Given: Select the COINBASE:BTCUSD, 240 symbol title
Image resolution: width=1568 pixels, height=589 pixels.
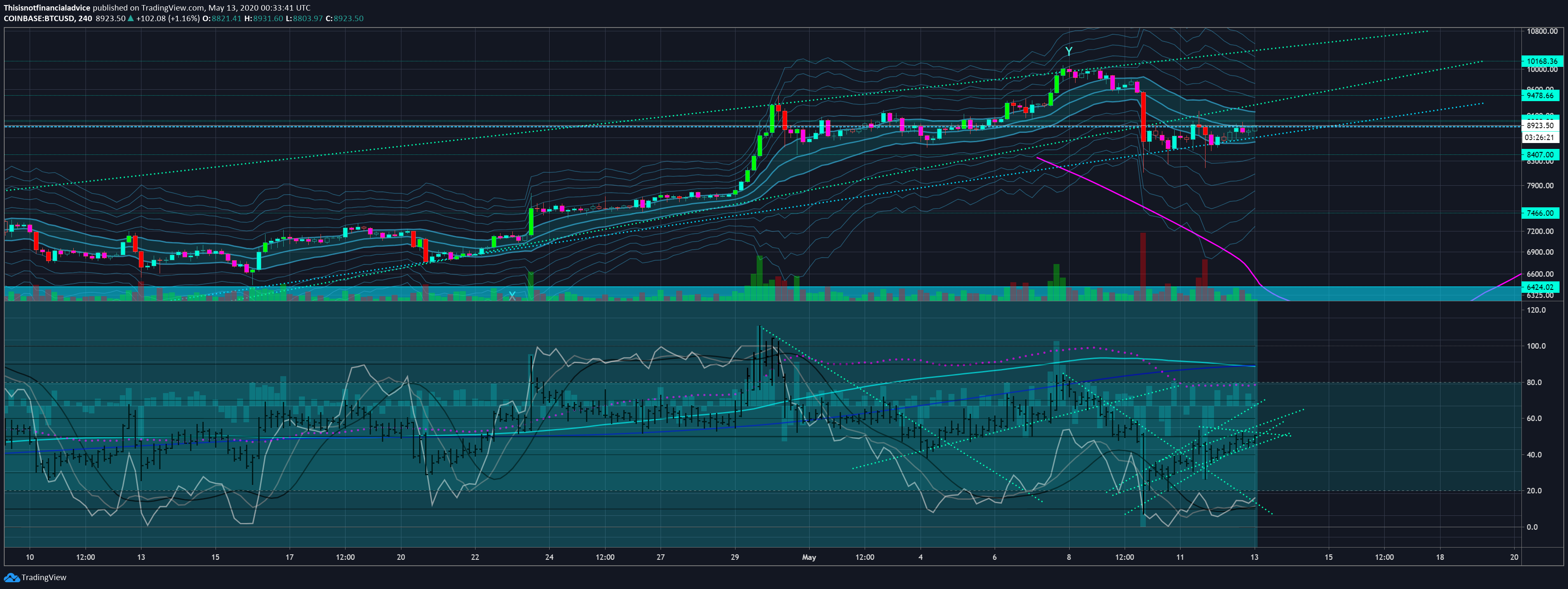Looking at the screenshot, I should [x=48, y=18].
